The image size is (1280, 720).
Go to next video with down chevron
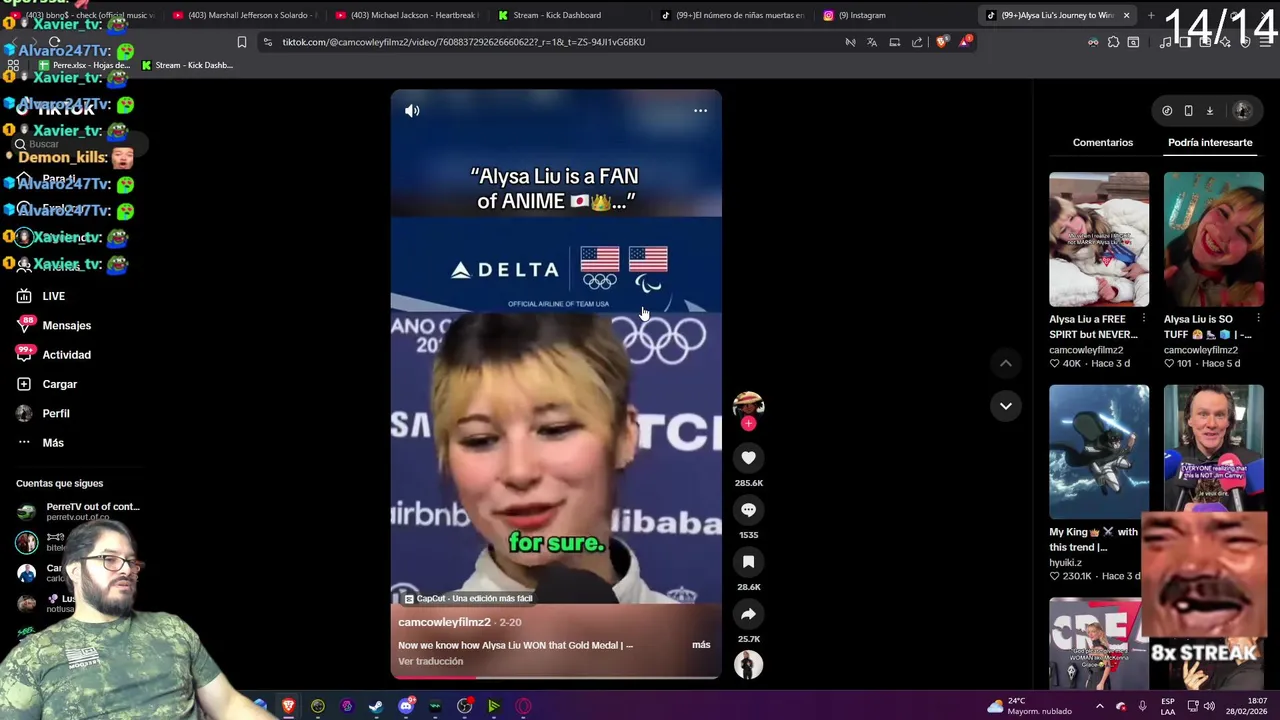(1006, 406)
